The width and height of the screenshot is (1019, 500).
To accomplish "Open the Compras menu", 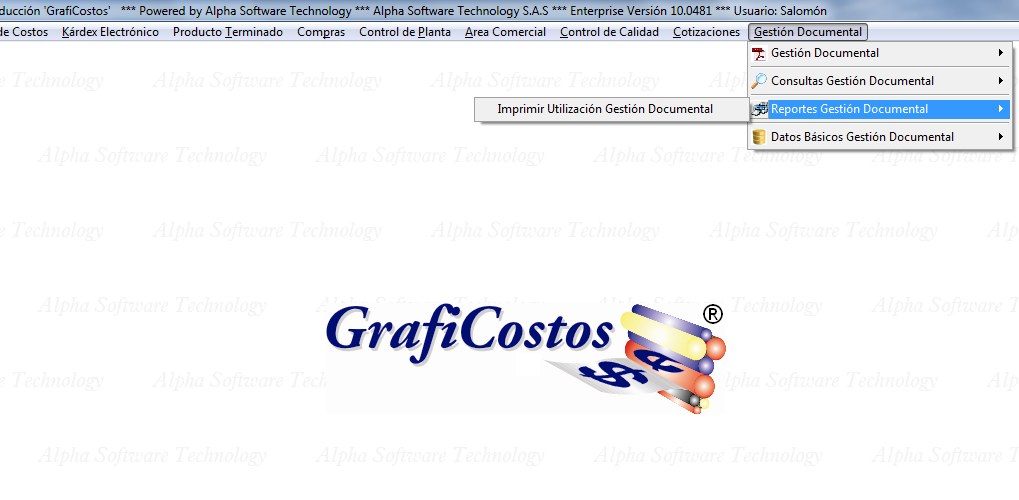I will pyautogui.click(x=321, y=32).
